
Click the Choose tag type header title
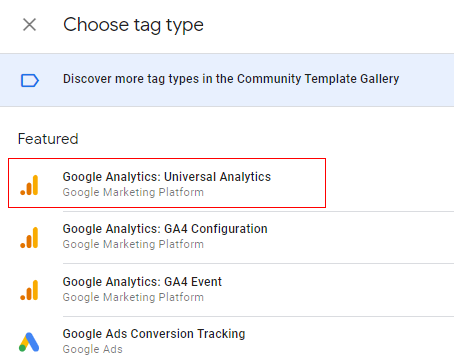tap(133, 25)
